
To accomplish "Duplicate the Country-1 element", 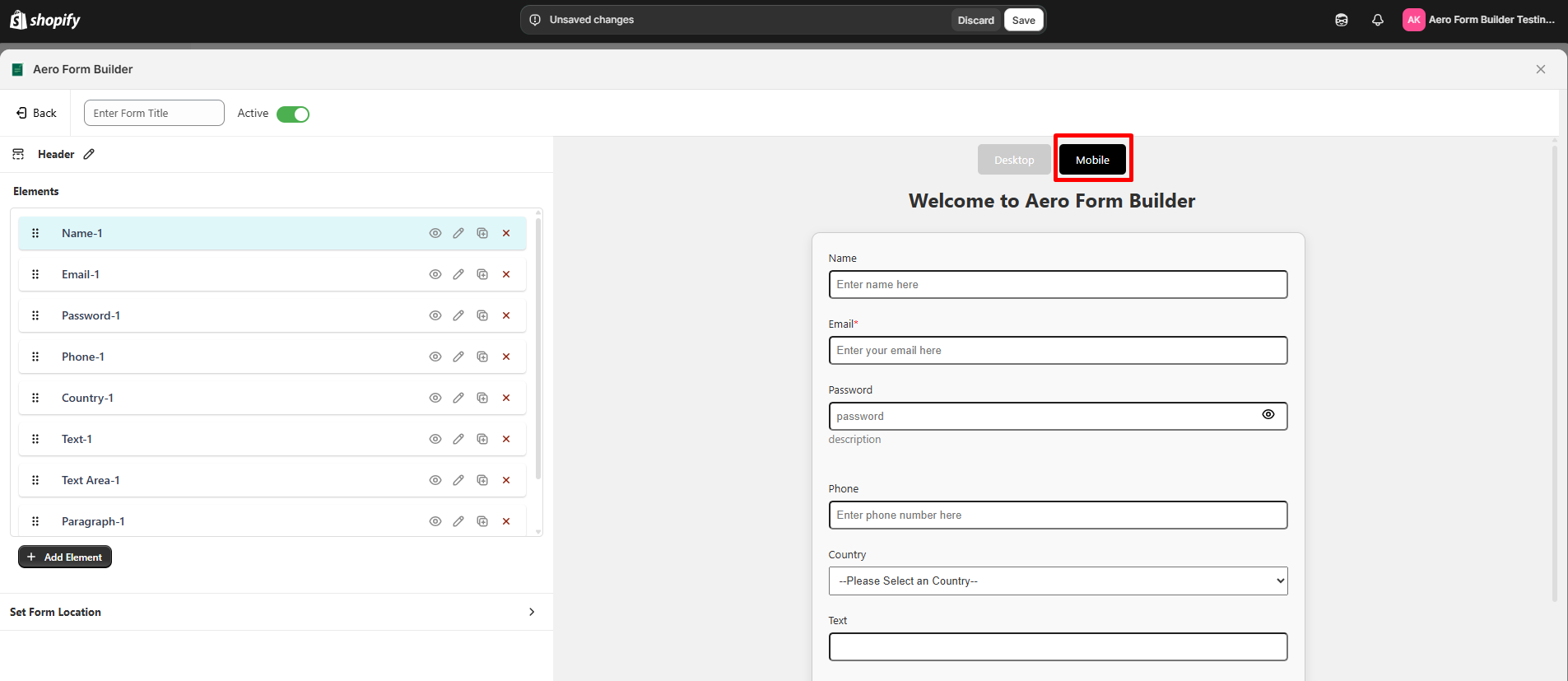I will pyautogui.click(x=482, y=398).
